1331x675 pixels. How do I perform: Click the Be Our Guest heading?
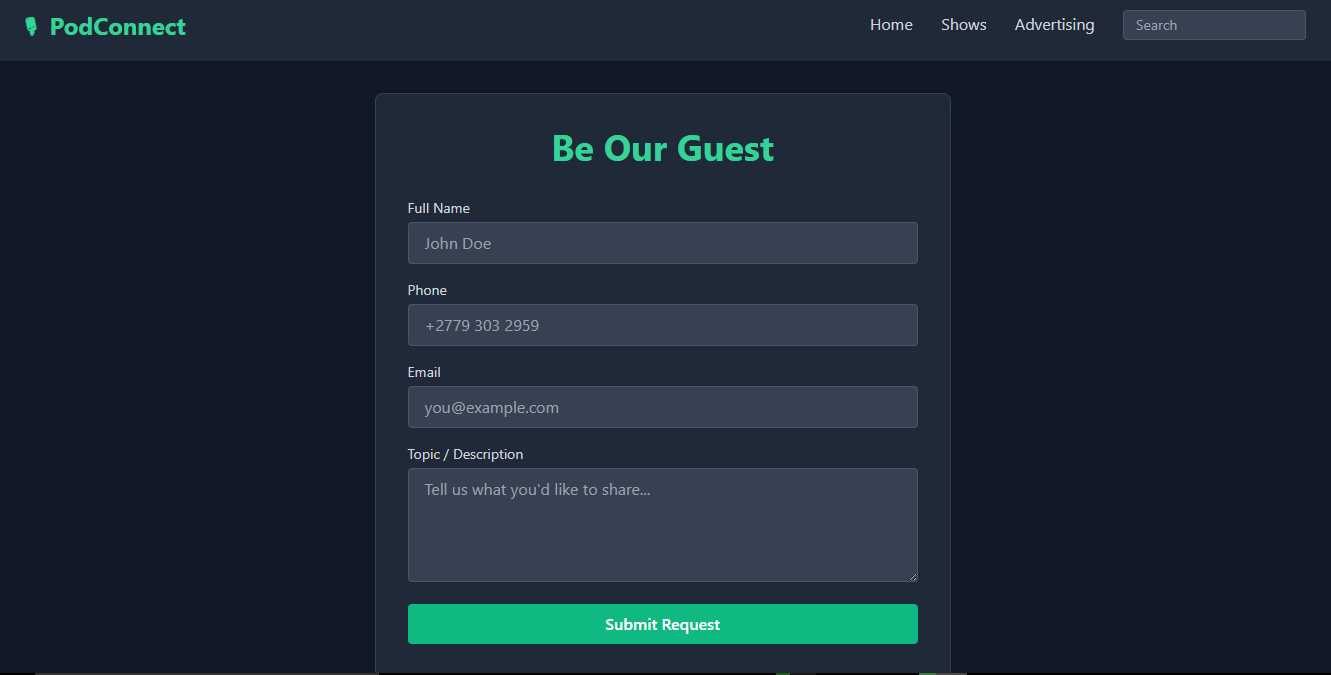point(662,148)
